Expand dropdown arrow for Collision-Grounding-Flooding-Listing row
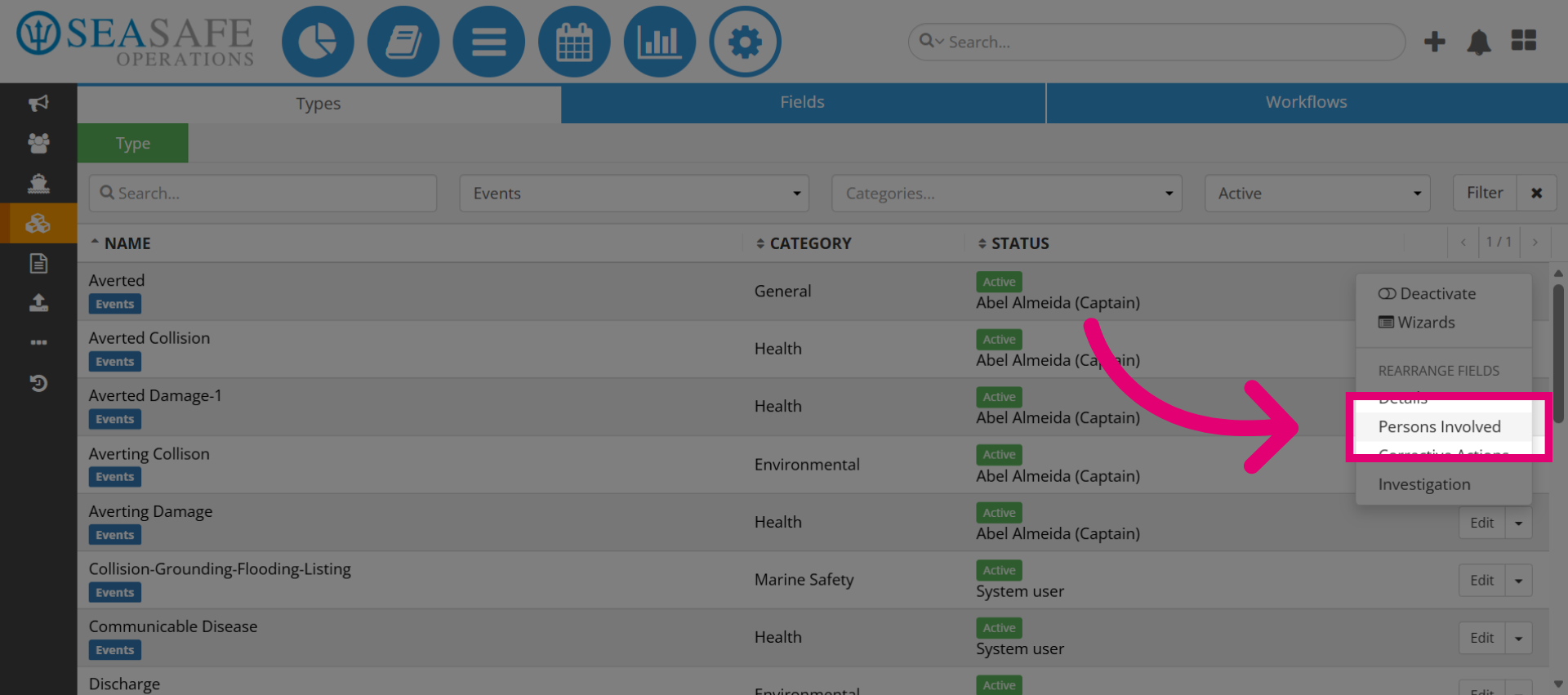Screen dimensions: 1568x695 (x=1519, y=581)
